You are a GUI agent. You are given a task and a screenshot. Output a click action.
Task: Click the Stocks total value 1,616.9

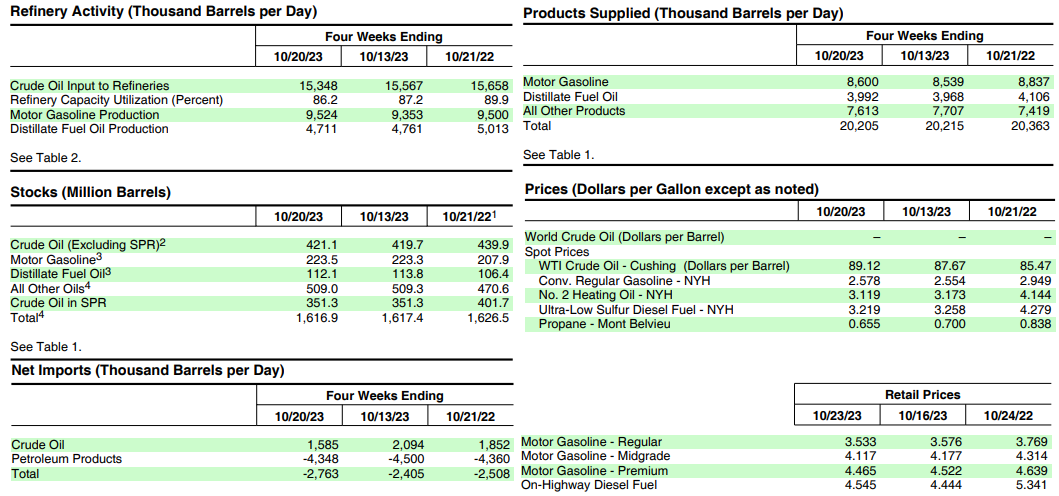(317, 317)
